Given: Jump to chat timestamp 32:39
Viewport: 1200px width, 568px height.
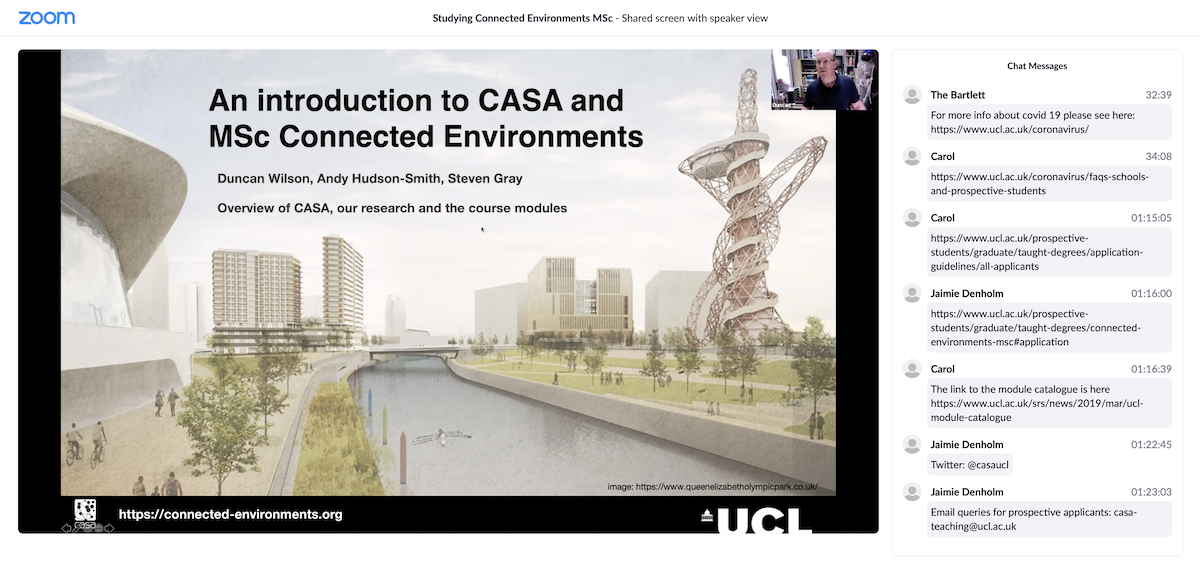Looking at the screenshot, I should [1158, 95].
